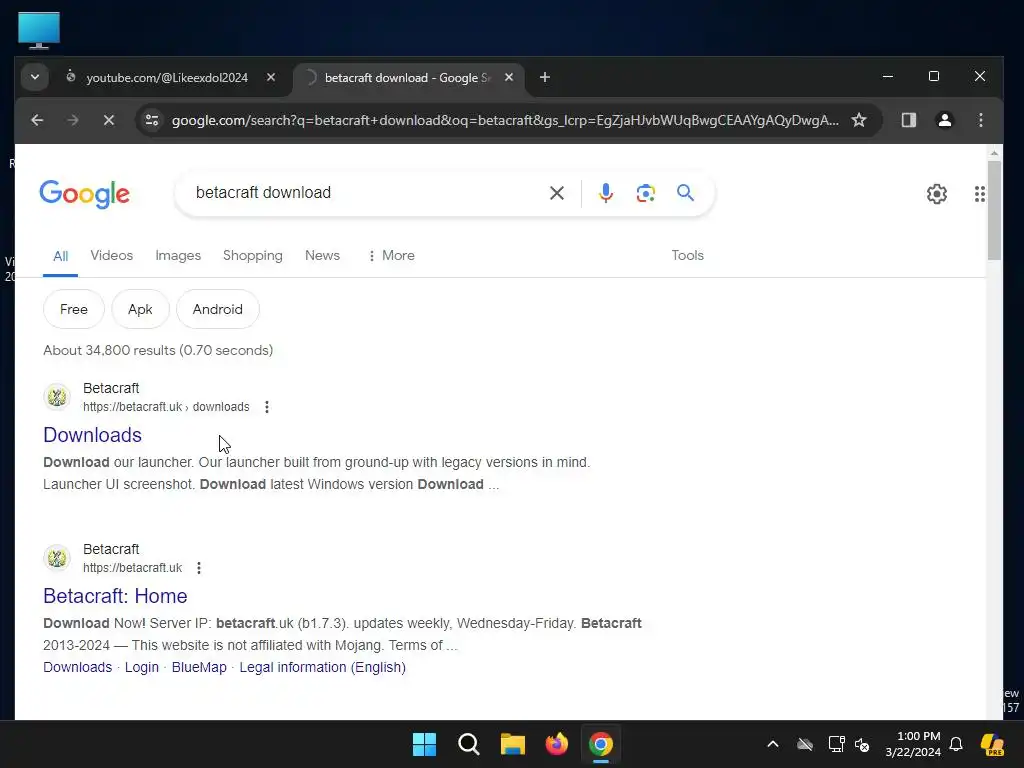Click the network tray icon
Screen dimensions: 1024x768
click(x=836, y=744)
